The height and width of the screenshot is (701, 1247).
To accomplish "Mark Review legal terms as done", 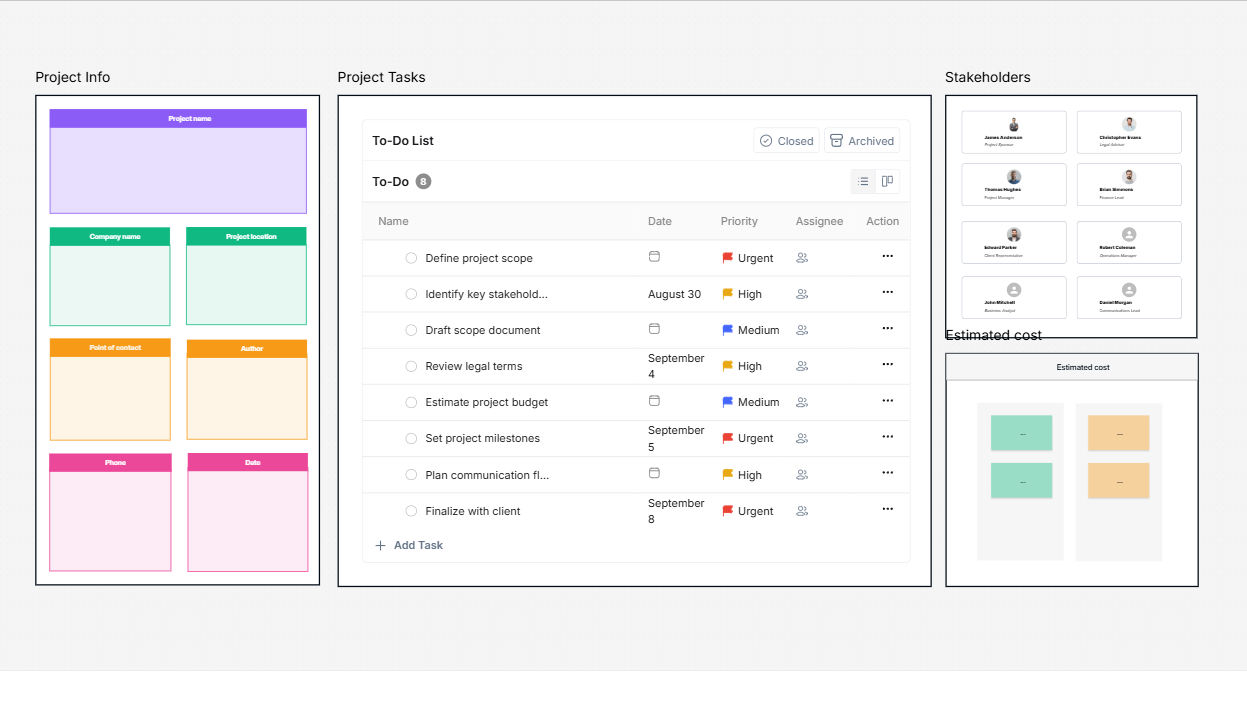I will click(x=411, y=366).
